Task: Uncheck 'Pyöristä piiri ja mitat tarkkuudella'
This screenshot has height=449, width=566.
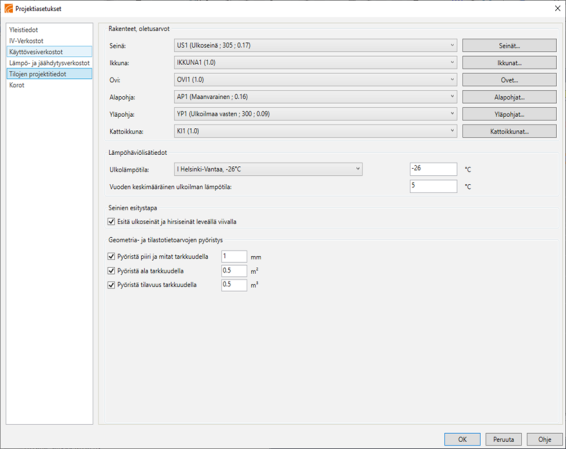Action: [111, 257]
